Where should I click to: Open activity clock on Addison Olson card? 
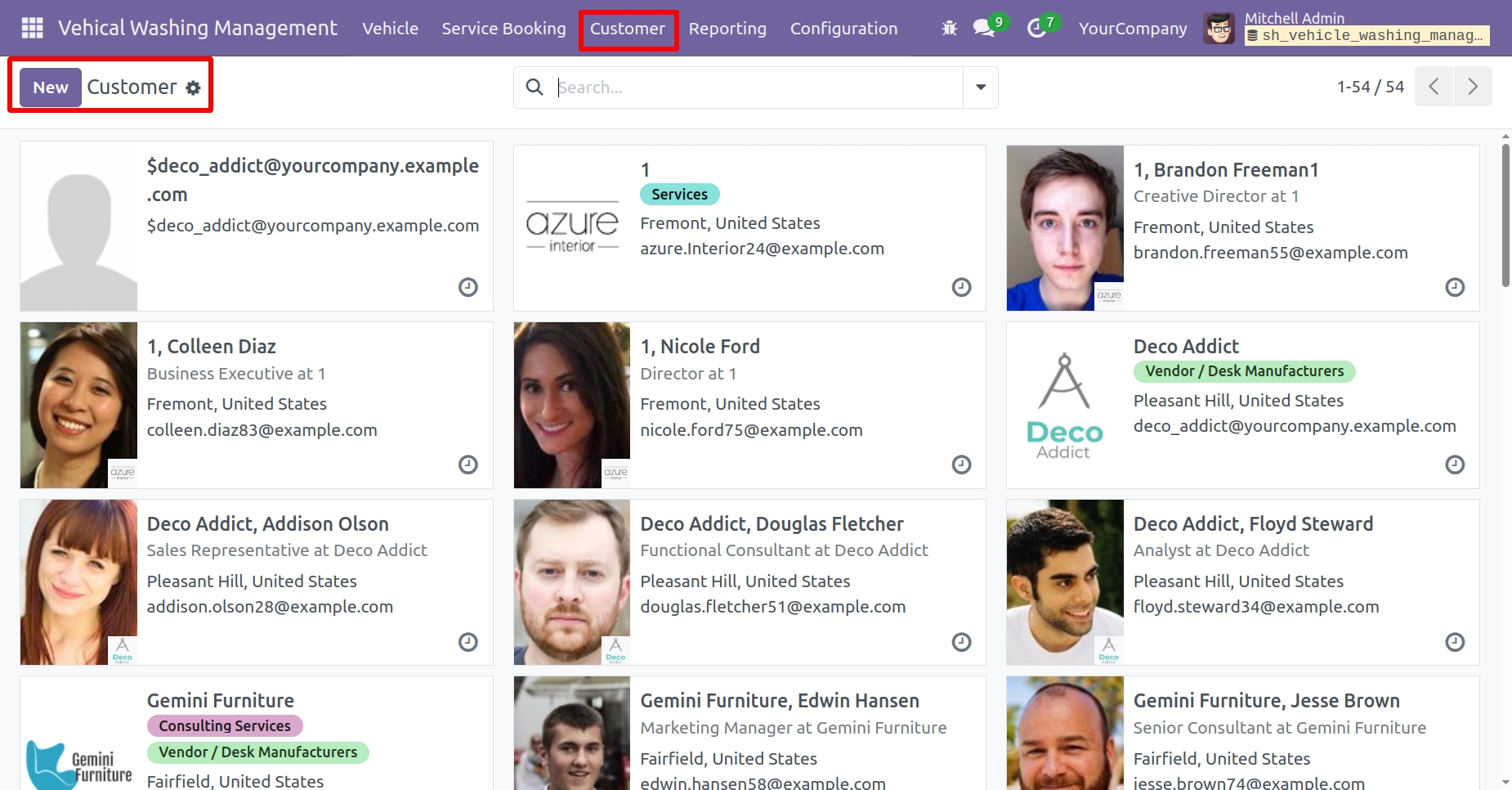[467, 642]
